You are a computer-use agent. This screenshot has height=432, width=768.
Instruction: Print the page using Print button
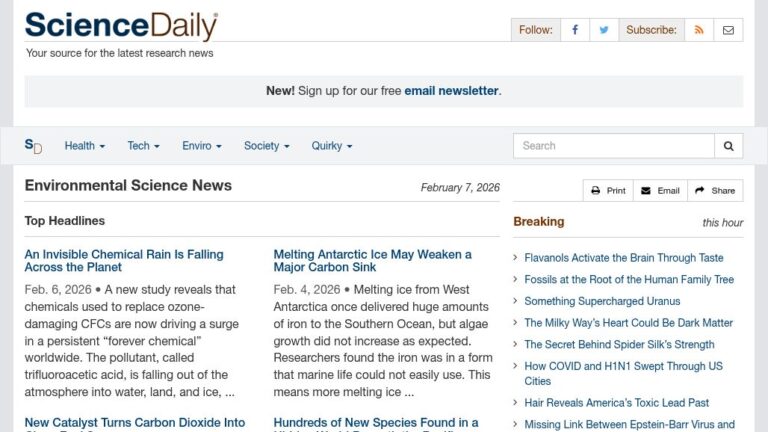click(608, 191)
